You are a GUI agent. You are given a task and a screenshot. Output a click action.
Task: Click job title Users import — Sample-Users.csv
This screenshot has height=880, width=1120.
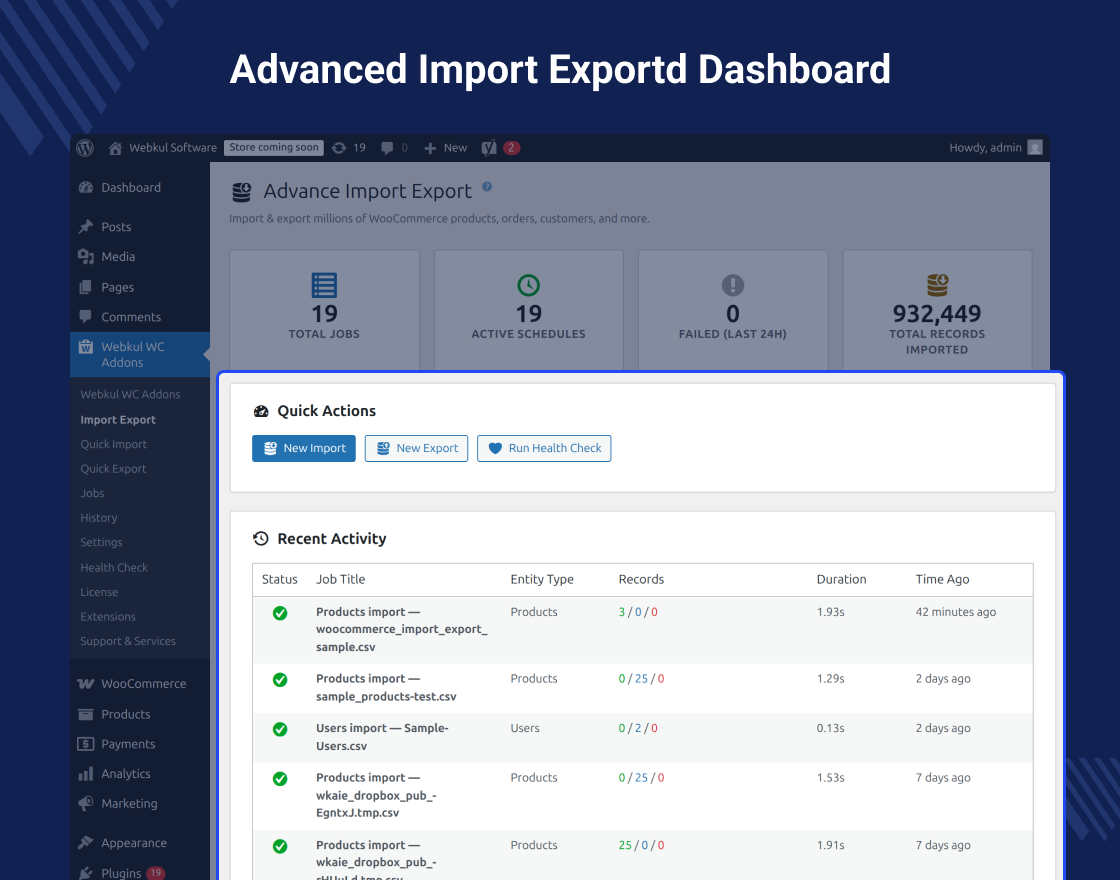(382, 737)
